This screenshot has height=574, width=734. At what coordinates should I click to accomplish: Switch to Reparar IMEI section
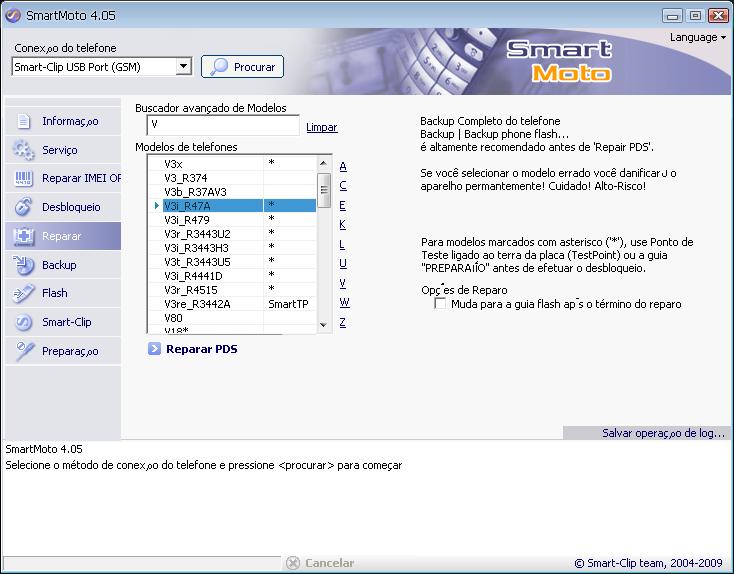[x=63, y=178]
